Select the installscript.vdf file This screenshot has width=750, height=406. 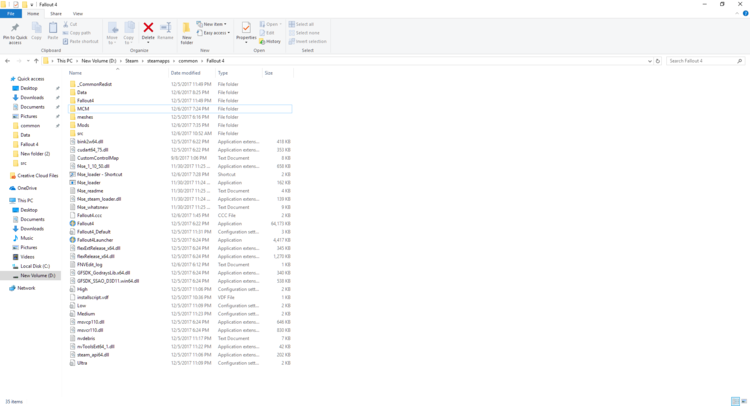click(x=180, y=297)
